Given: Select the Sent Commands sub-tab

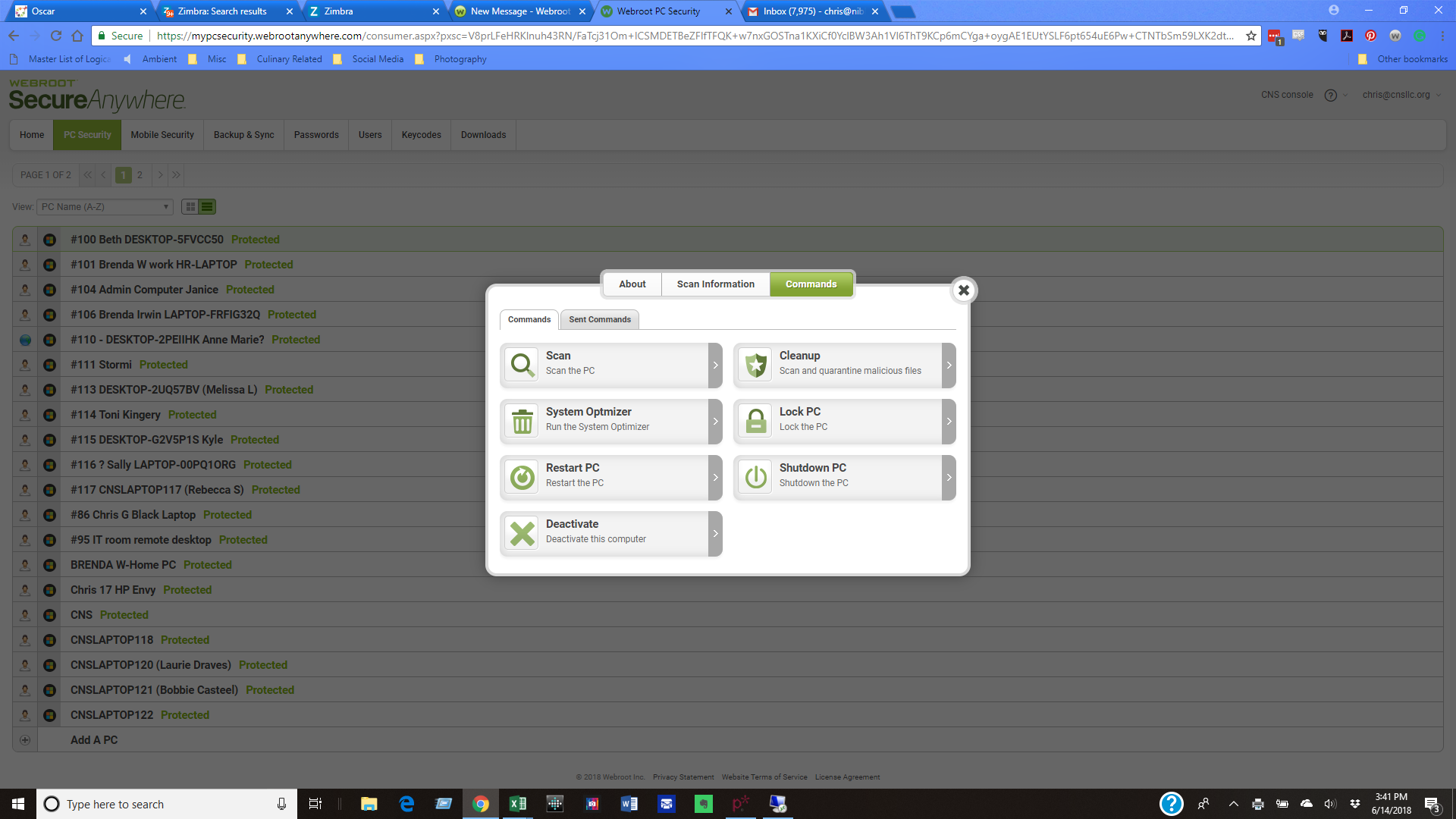Looking at the screenshot, I should 600,320.
